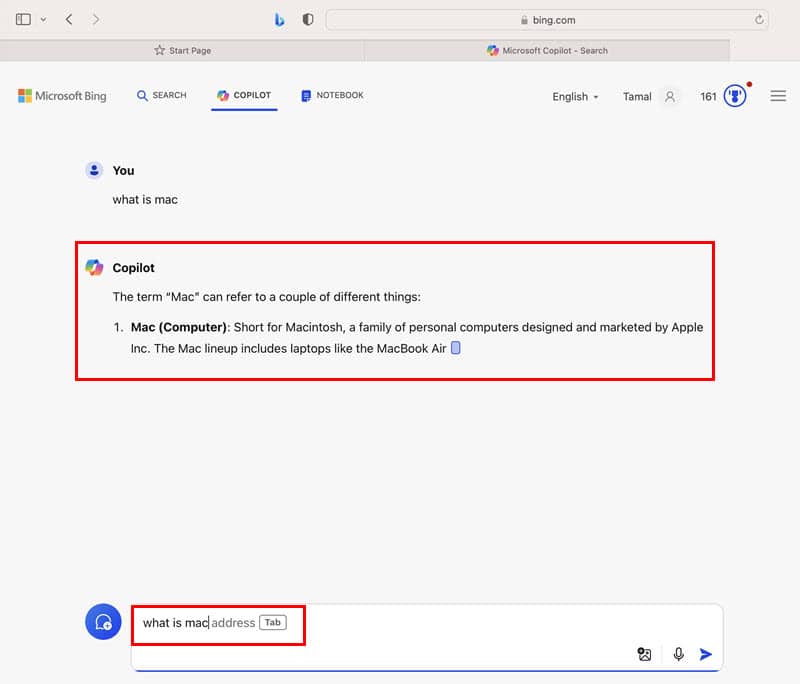Accept the address suggestion with Tab chip
This screenshot has height=684, width=800.
pyautogui.click(x=273, y=622)
